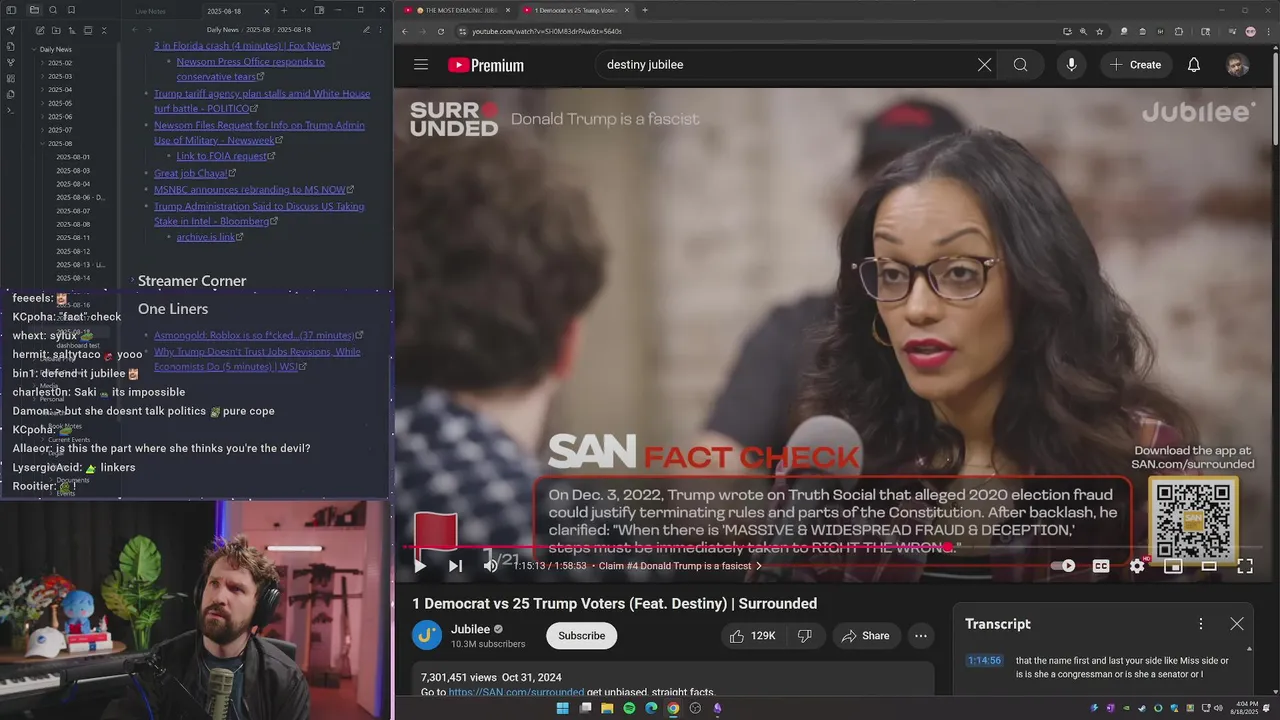Open MSNBC announces rebranding link
The height and width of the screenshot is (720, 1280).
[250, 189]
